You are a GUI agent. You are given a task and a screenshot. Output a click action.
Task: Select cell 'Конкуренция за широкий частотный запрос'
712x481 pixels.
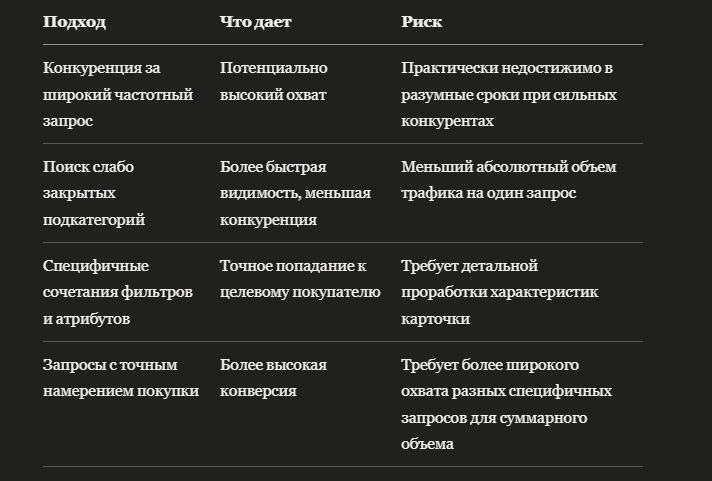tap(118, 94)
